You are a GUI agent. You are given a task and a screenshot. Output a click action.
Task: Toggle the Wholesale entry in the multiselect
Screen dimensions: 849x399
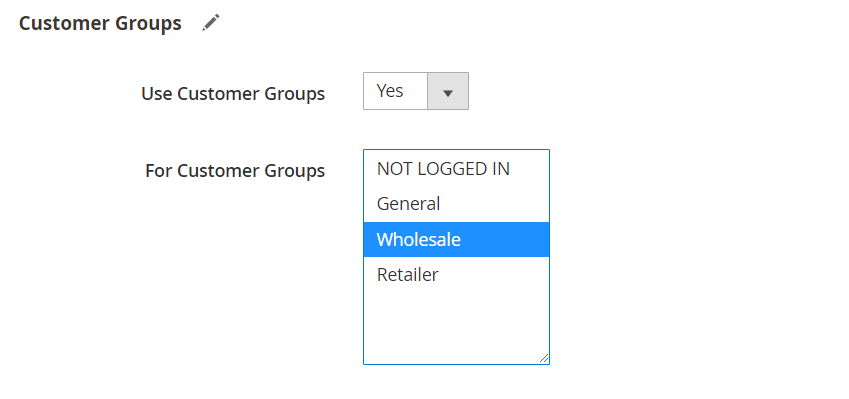tap(456, 239)
